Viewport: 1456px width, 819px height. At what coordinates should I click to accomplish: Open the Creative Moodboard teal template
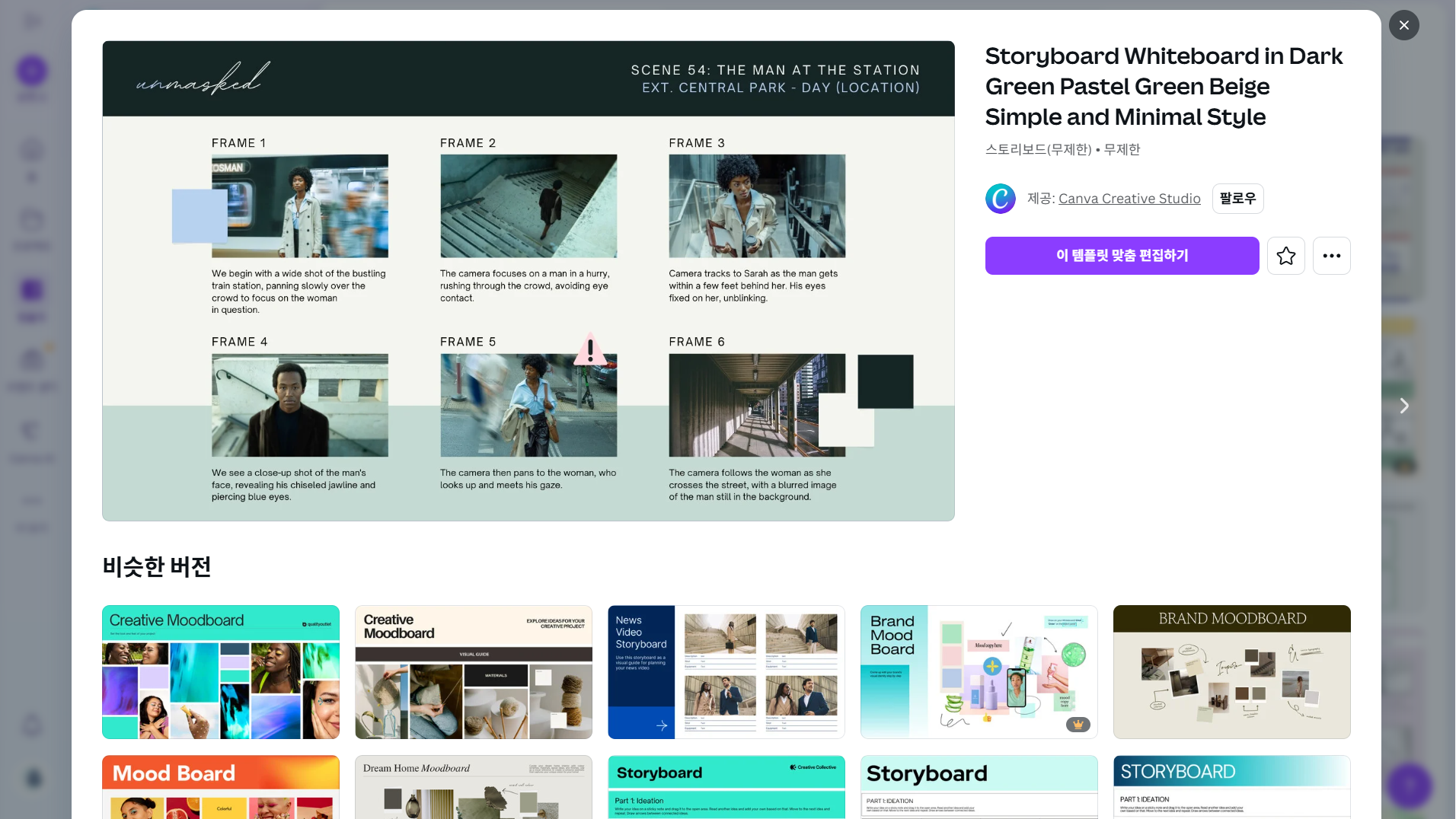[x=221, y=672]
